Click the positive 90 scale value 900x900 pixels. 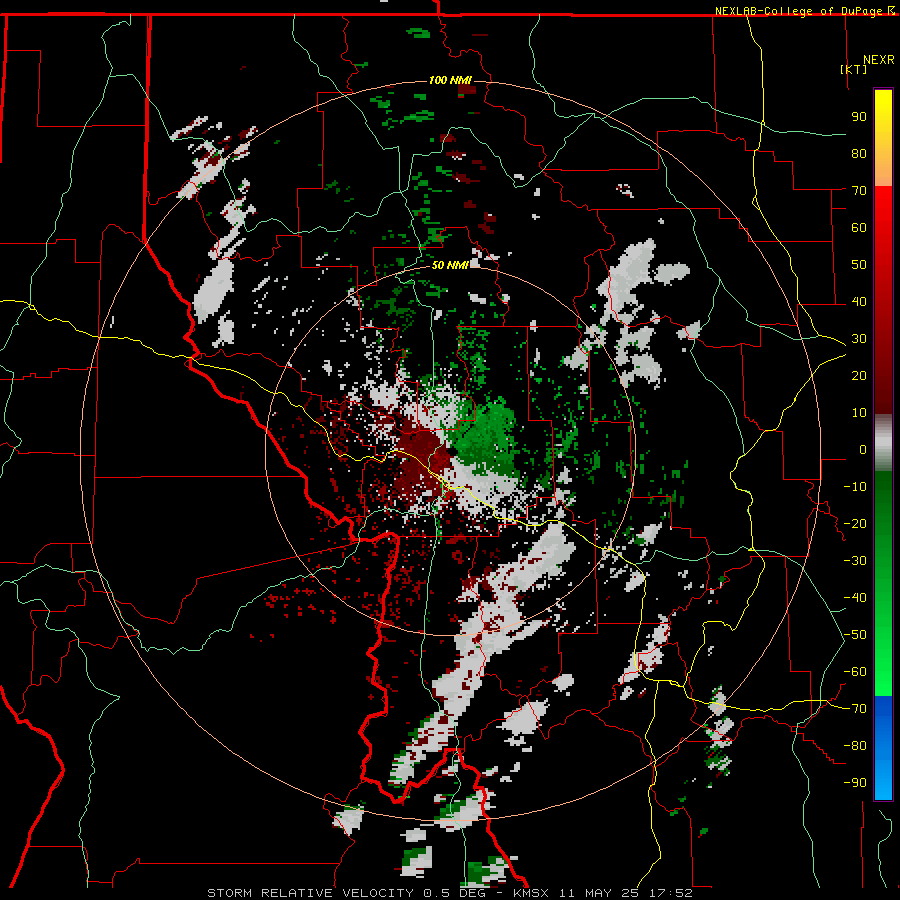coord(859,117)
